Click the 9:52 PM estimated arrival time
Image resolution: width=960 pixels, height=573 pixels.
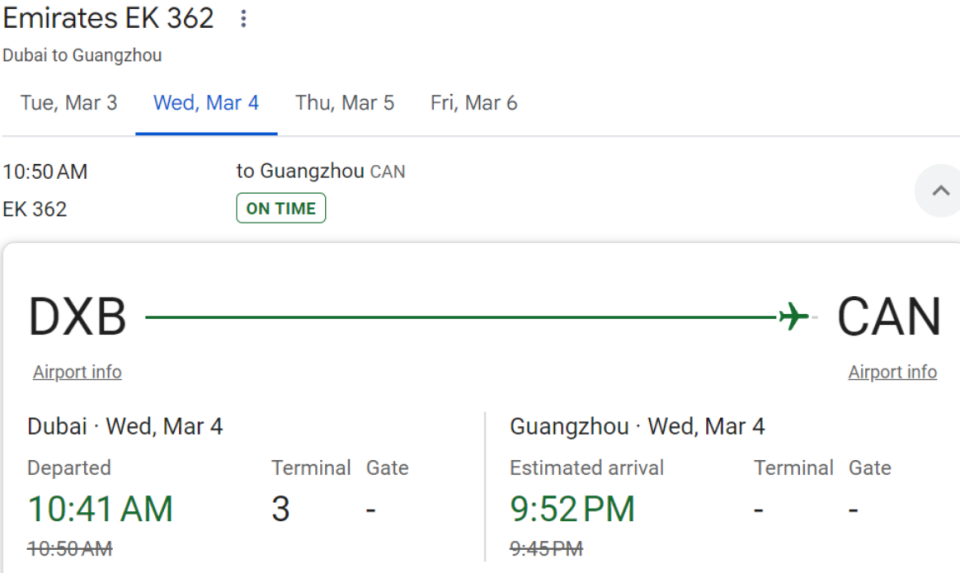tap(572, 509)
